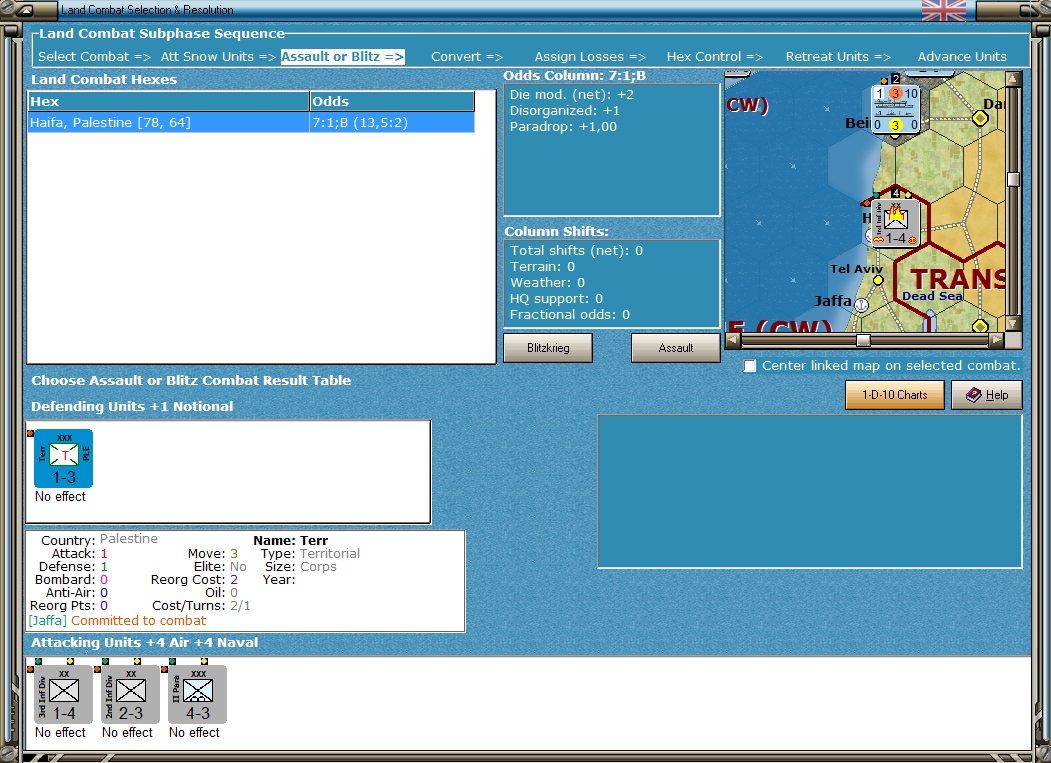Open the 1-D-10 Charts
This screenshot has height=763, width=1051.
pos(895,395)
